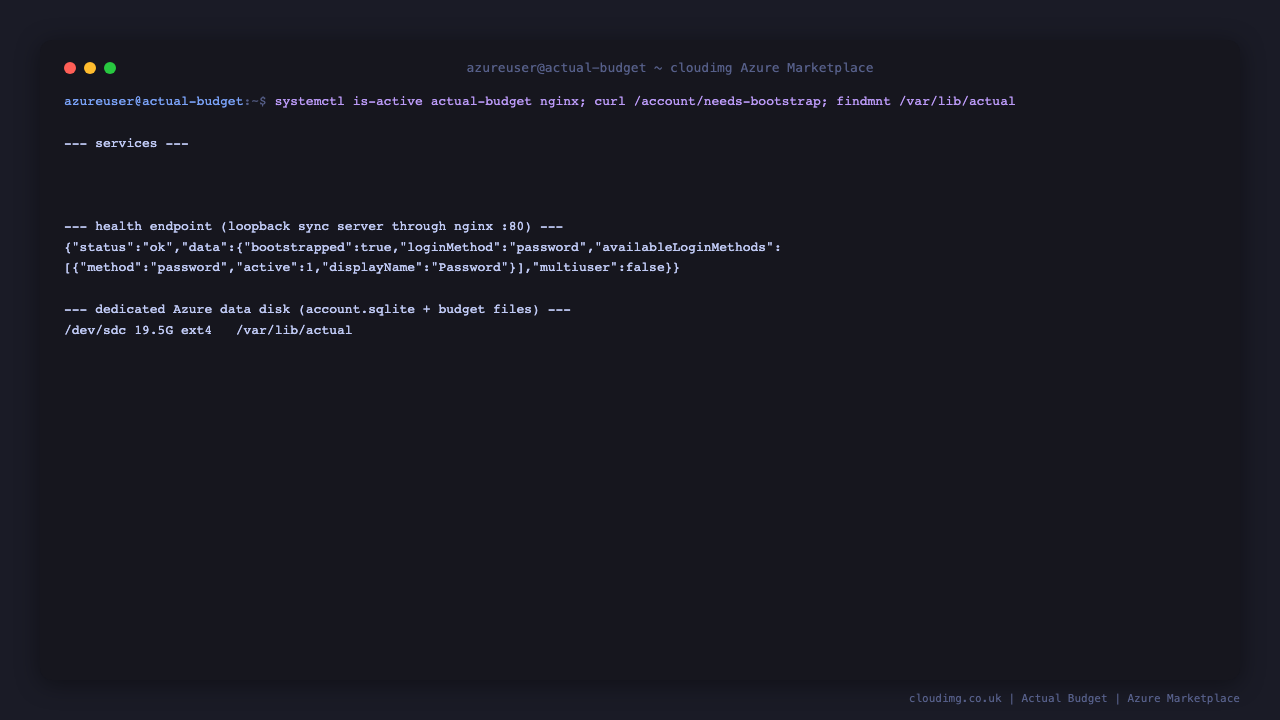Click the /dev/sdc device name
This screenshot has width=1280, height=720.
click(x=95, y=330)
